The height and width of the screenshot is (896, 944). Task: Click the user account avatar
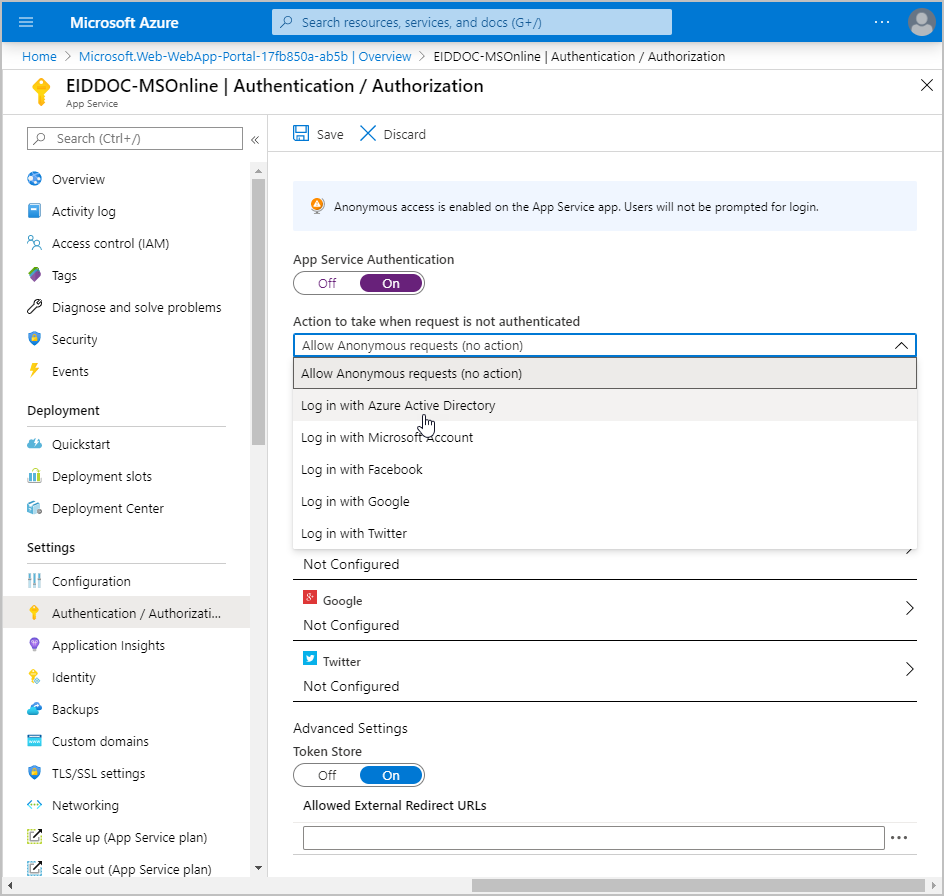pos(921,22)
